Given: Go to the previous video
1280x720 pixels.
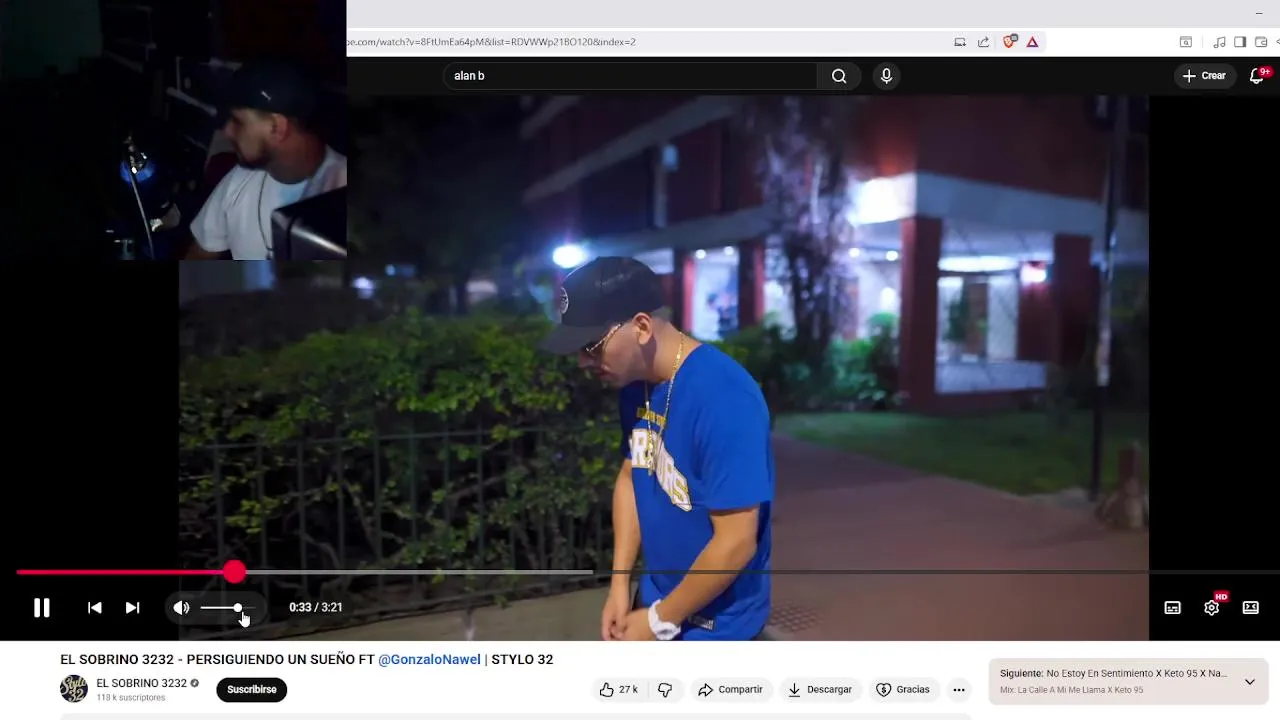Looking at the screenshot, I should pyautogui.click(x=94, y=607).
